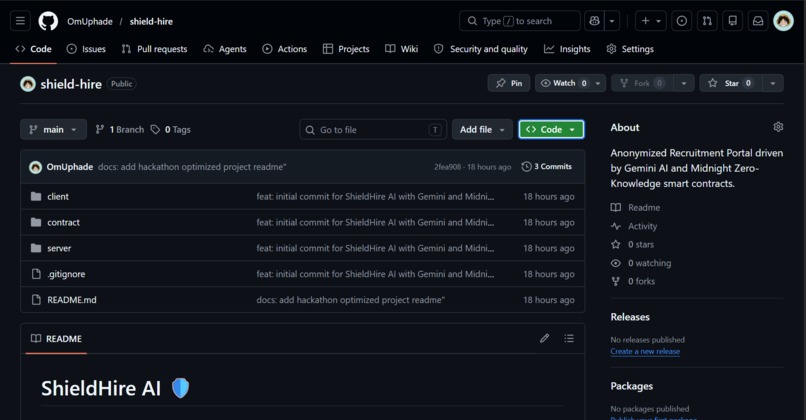Expand the Watch options dropdown arrow
806x420 pixels.
pos(598,83)
